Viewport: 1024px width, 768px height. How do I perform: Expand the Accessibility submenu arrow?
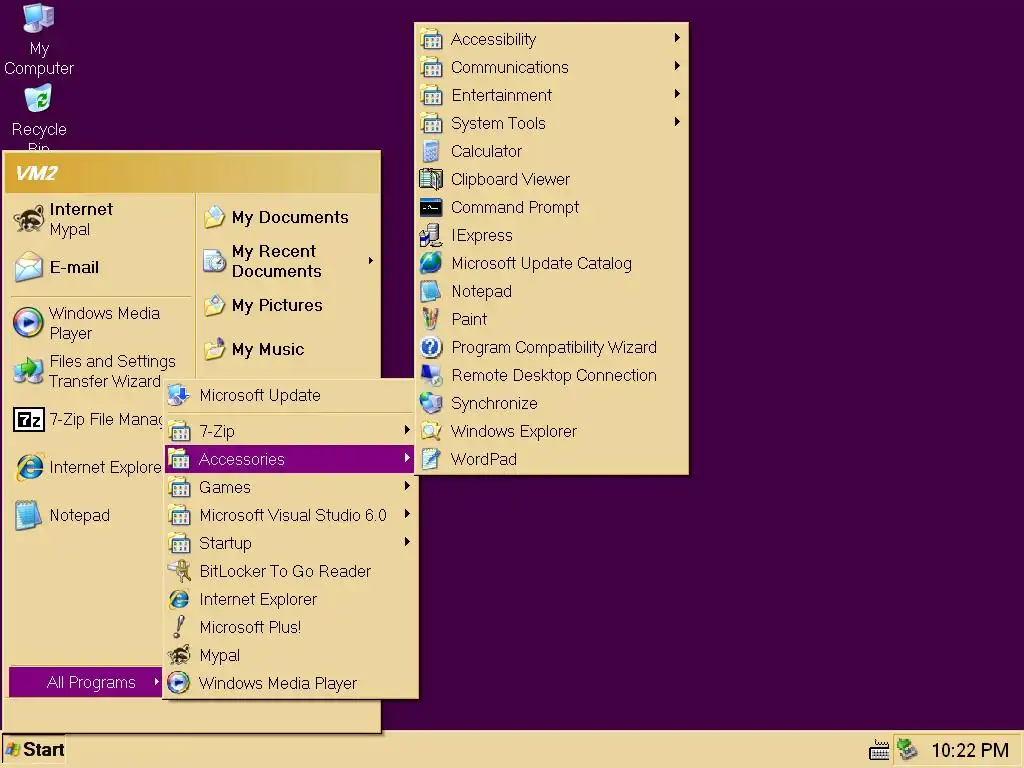pyautogui.click(x=677, y=38)
